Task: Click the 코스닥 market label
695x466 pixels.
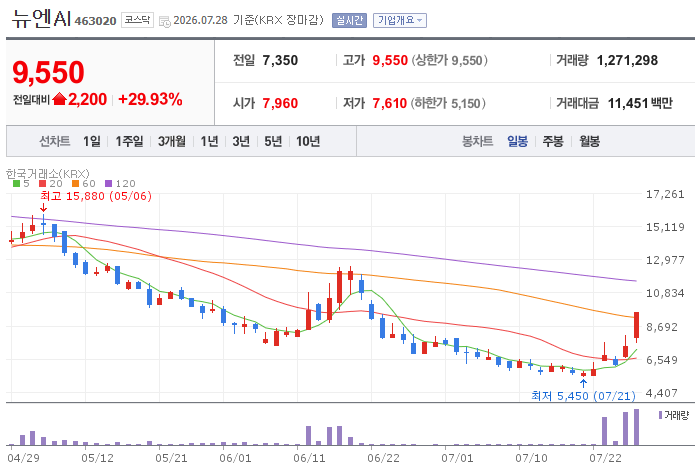Action: [x=137, y=20]
